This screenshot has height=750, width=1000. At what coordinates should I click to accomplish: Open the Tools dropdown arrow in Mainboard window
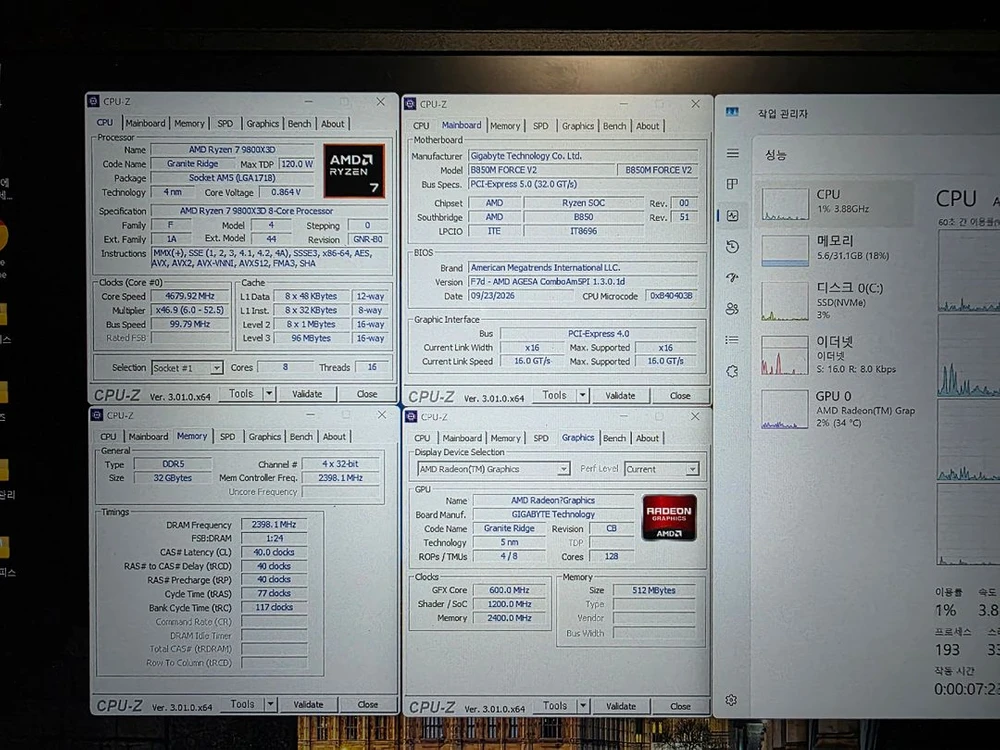[x=582, y=395]
